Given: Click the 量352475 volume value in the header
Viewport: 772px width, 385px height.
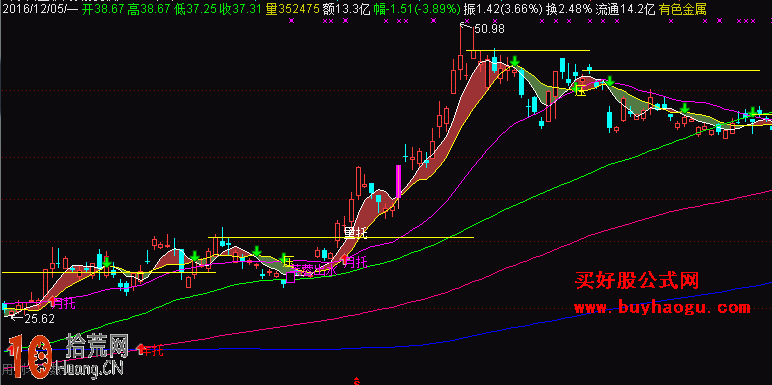Looking at the screenshot, I should tap(294, 9).
